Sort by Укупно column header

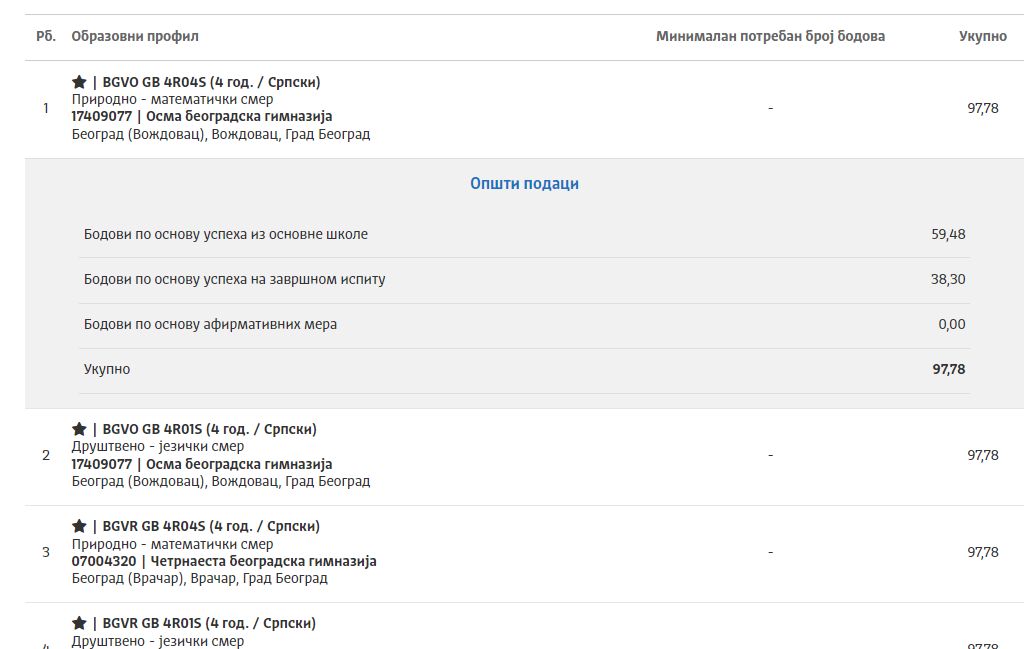(983, 36)
